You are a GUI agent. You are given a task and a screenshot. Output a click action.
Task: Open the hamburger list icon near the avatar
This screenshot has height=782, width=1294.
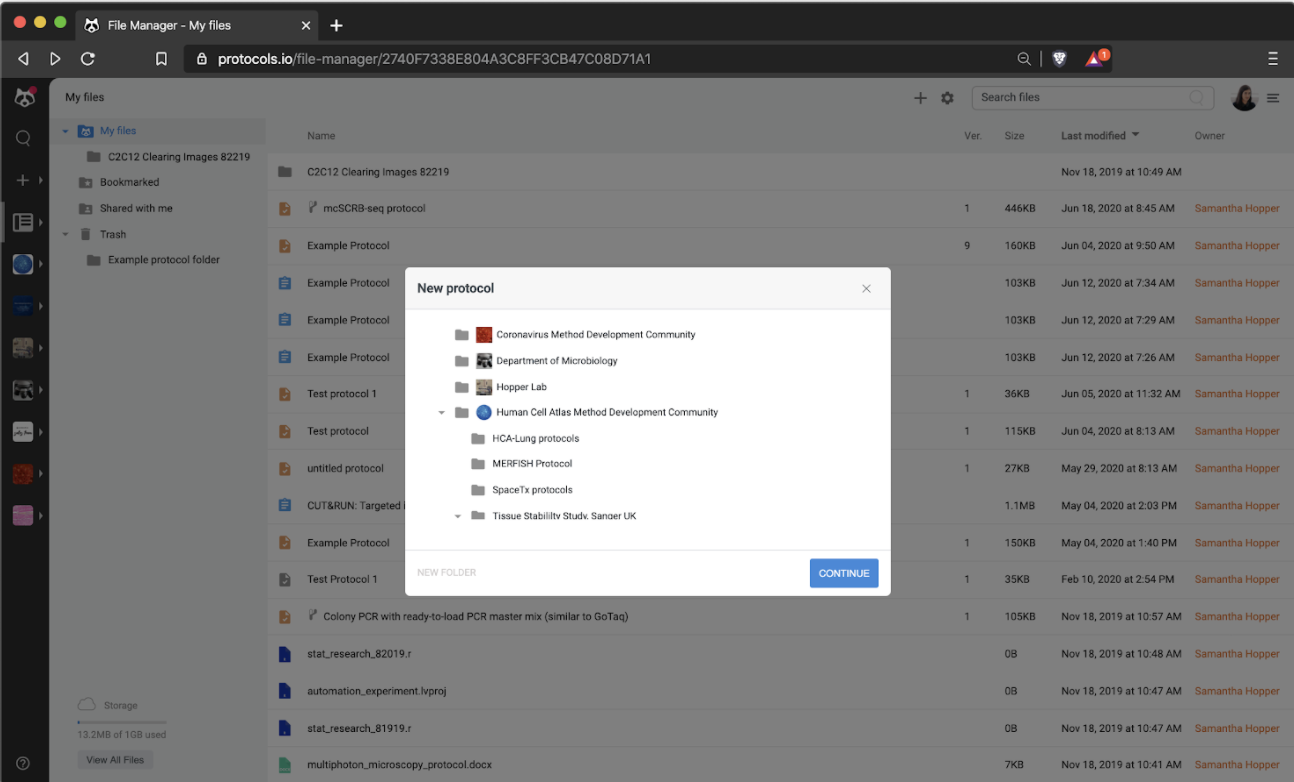coord(1273,97)
